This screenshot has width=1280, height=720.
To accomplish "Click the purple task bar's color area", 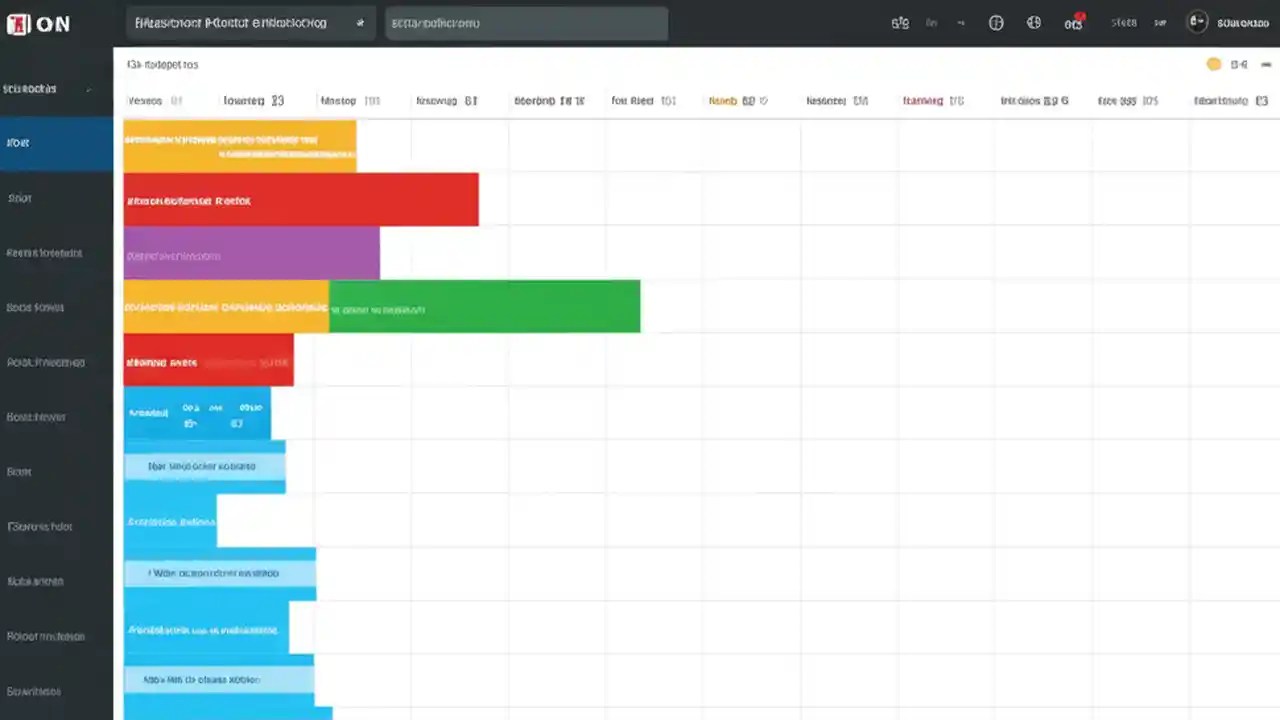I will coord(250,253).
